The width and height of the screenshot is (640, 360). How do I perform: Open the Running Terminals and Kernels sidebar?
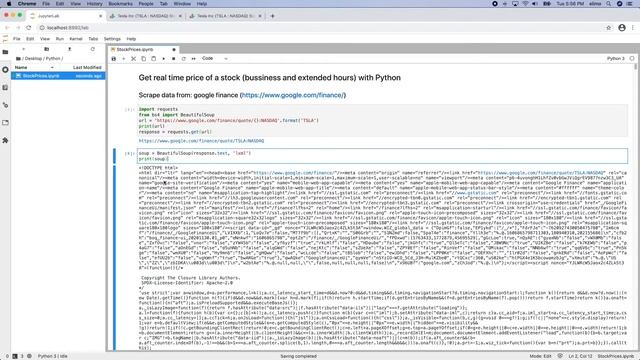pyautogui.click(x=5, y=70)
